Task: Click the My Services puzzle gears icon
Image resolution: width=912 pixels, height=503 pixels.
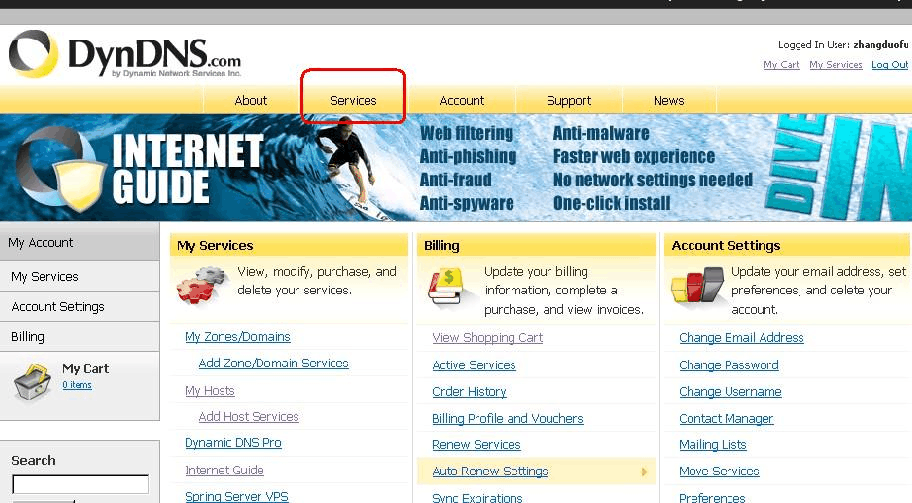Action: (x=203, y=284)
